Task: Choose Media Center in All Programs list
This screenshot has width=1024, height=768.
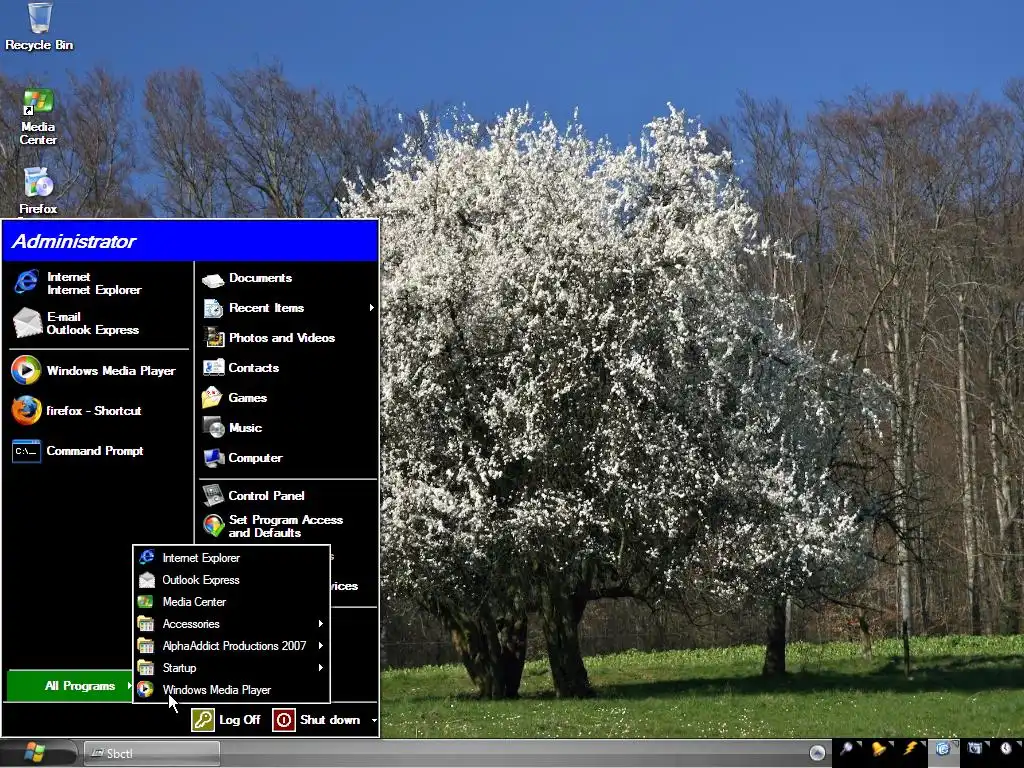Action: pyautogui.click(x=231, y=602)
